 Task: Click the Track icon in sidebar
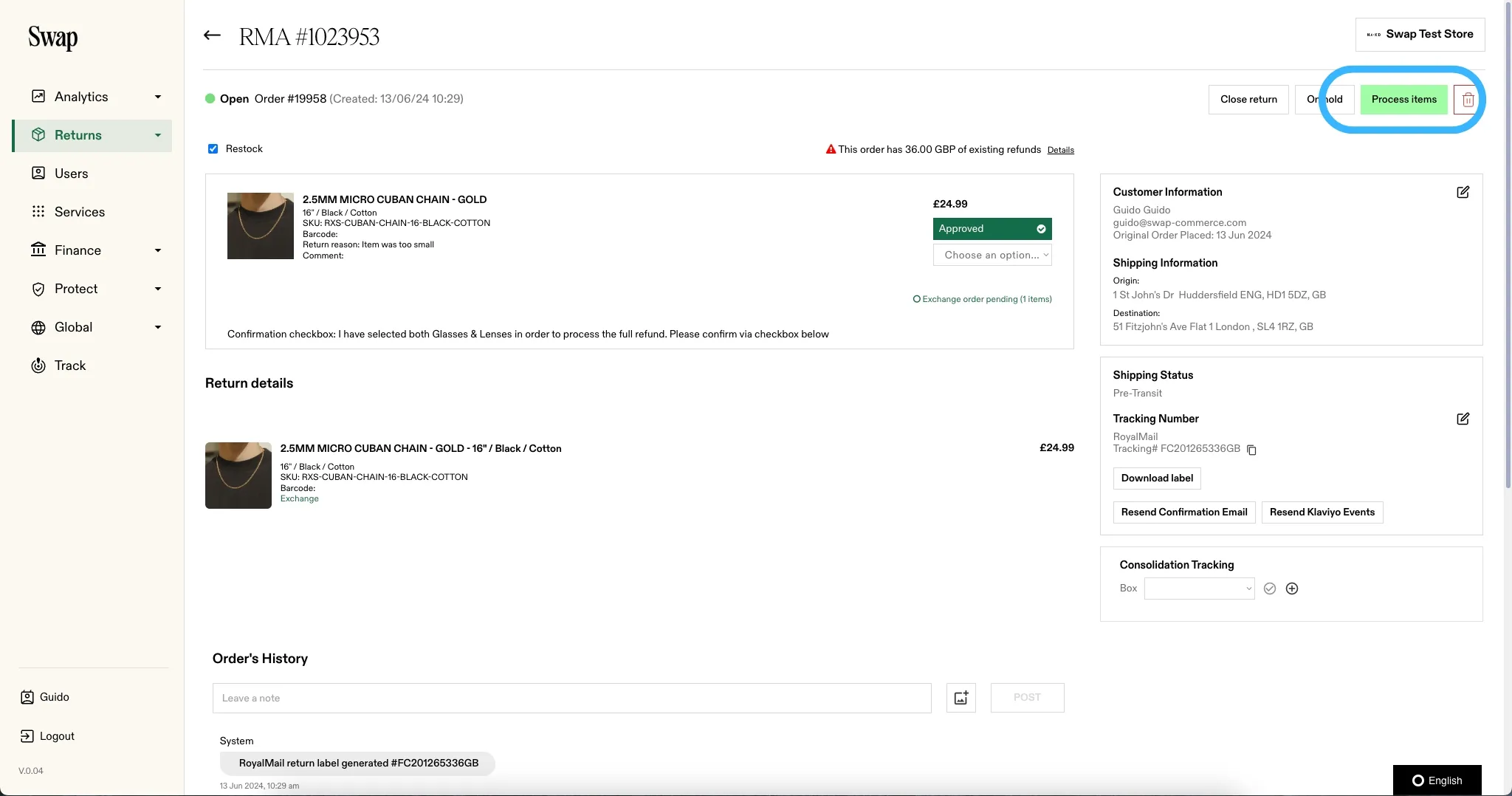pos(38,366)
